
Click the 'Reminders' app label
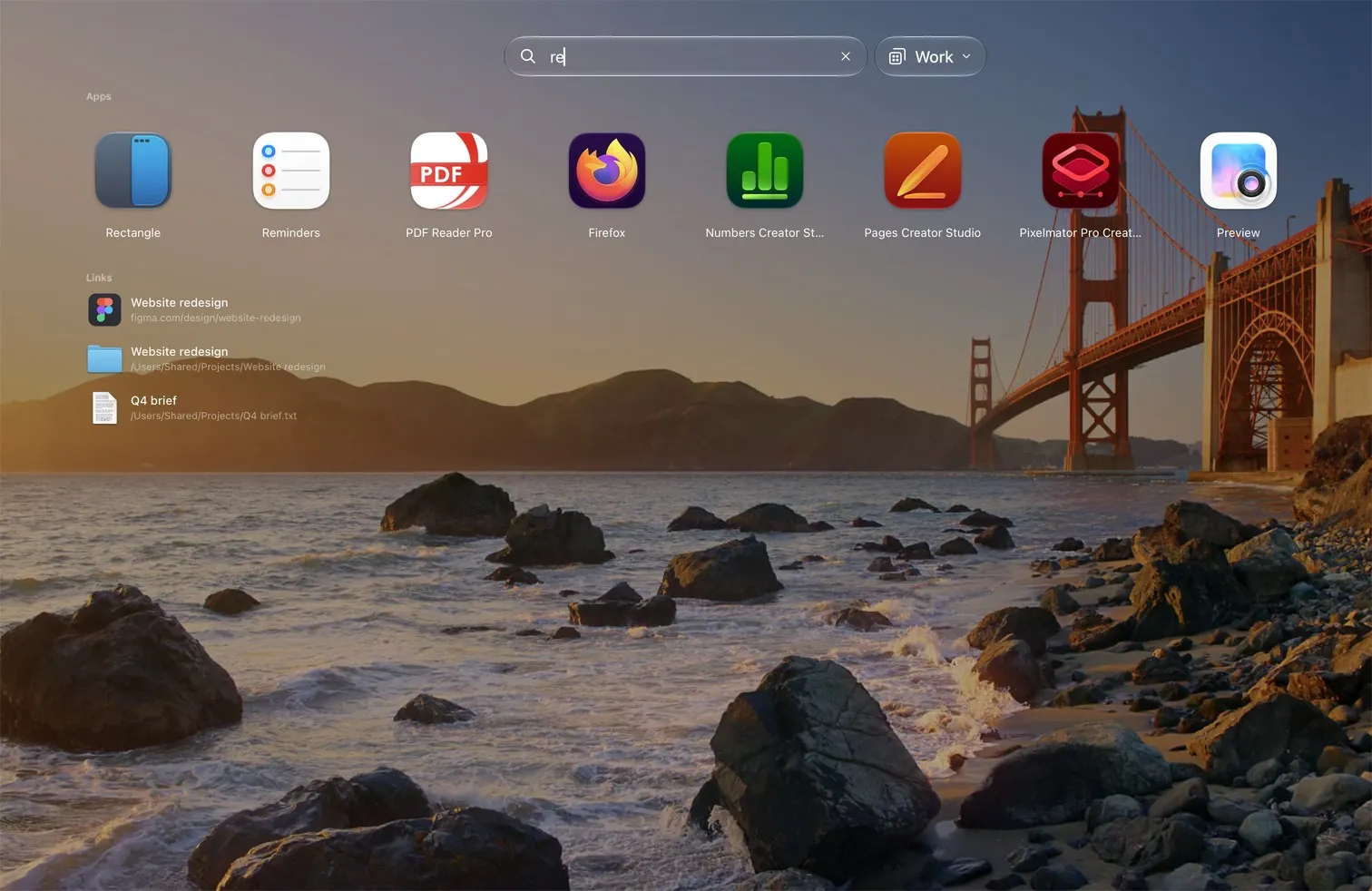coord(290,233)
